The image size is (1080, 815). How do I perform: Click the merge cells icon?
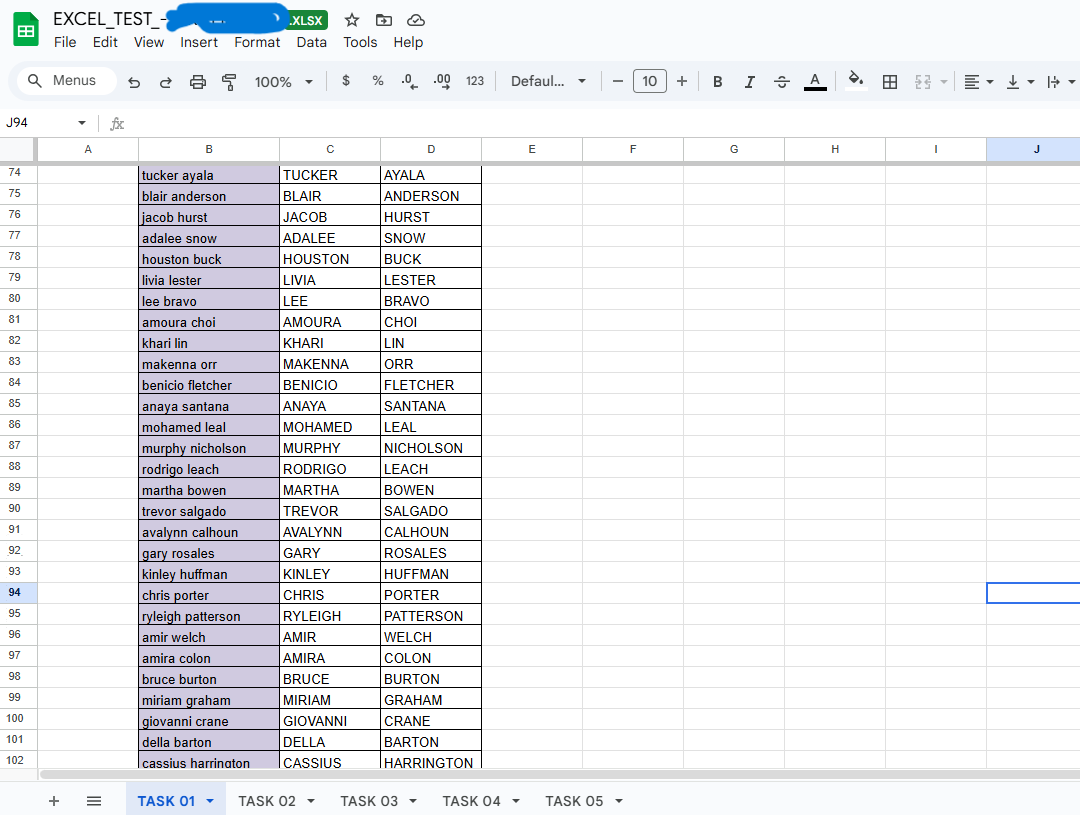pos(923,82)
